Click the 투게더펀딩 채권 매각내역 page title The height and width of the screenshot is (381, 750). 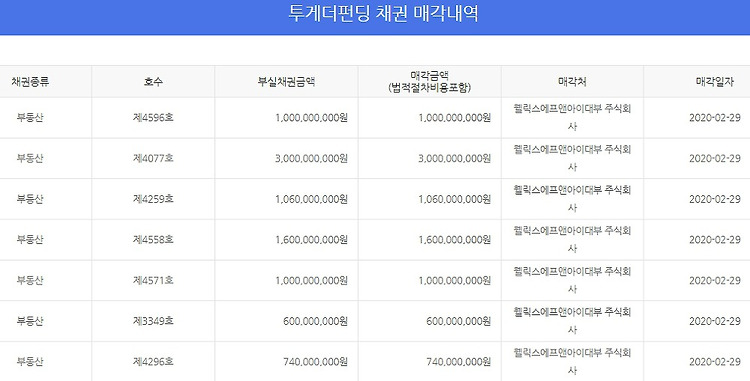click(x=383, y=13)
